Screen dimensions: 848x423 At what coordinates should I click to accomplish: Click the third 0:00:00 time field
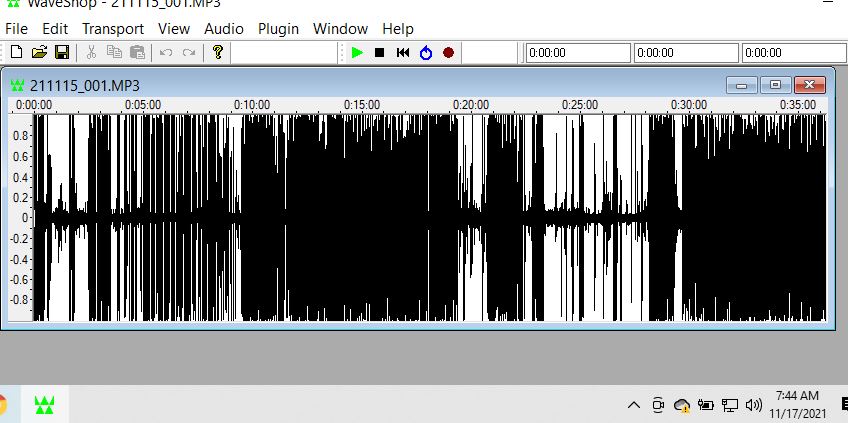[794, 53]
